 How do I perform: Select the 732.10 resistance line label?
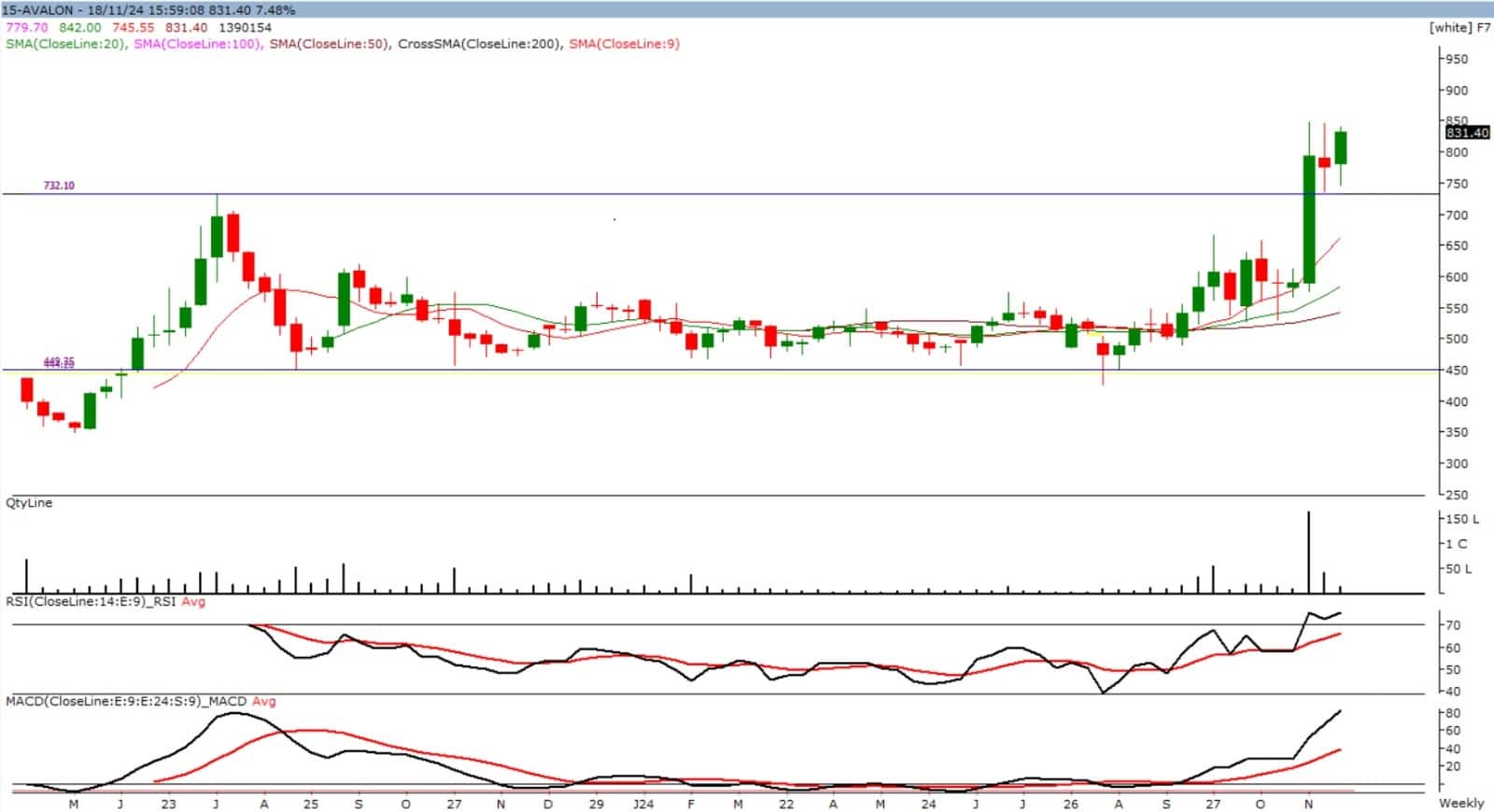click(x=59, y=186)
